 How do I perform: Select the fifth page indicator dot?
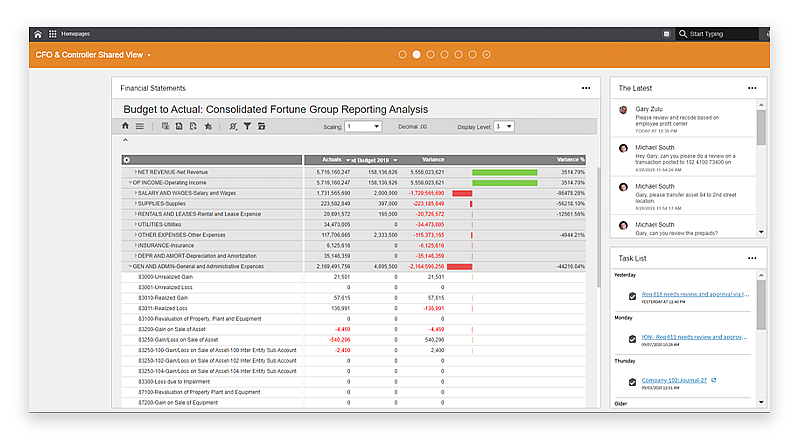click(459, 55)
